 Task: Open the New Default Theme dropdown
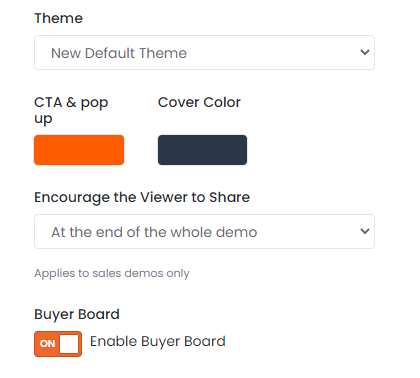click(x=204, y=53)
